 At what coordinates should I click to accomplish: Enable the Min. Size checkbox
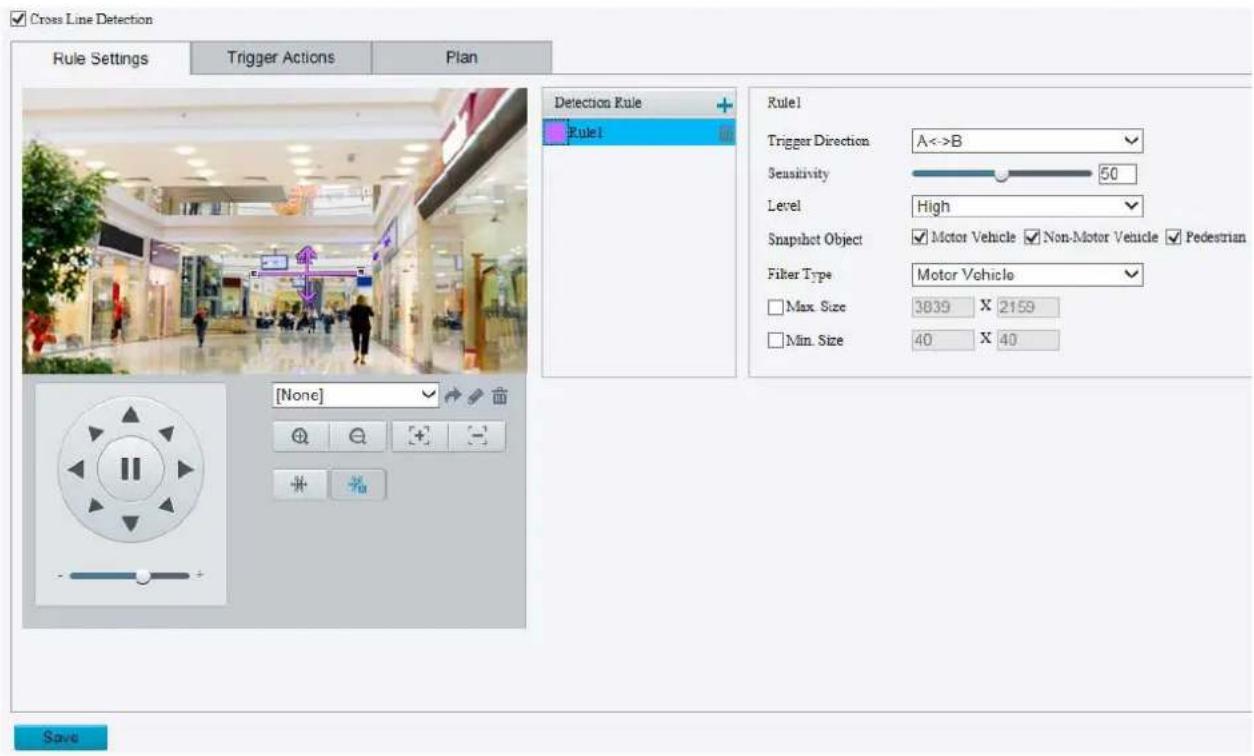[775, 341]
